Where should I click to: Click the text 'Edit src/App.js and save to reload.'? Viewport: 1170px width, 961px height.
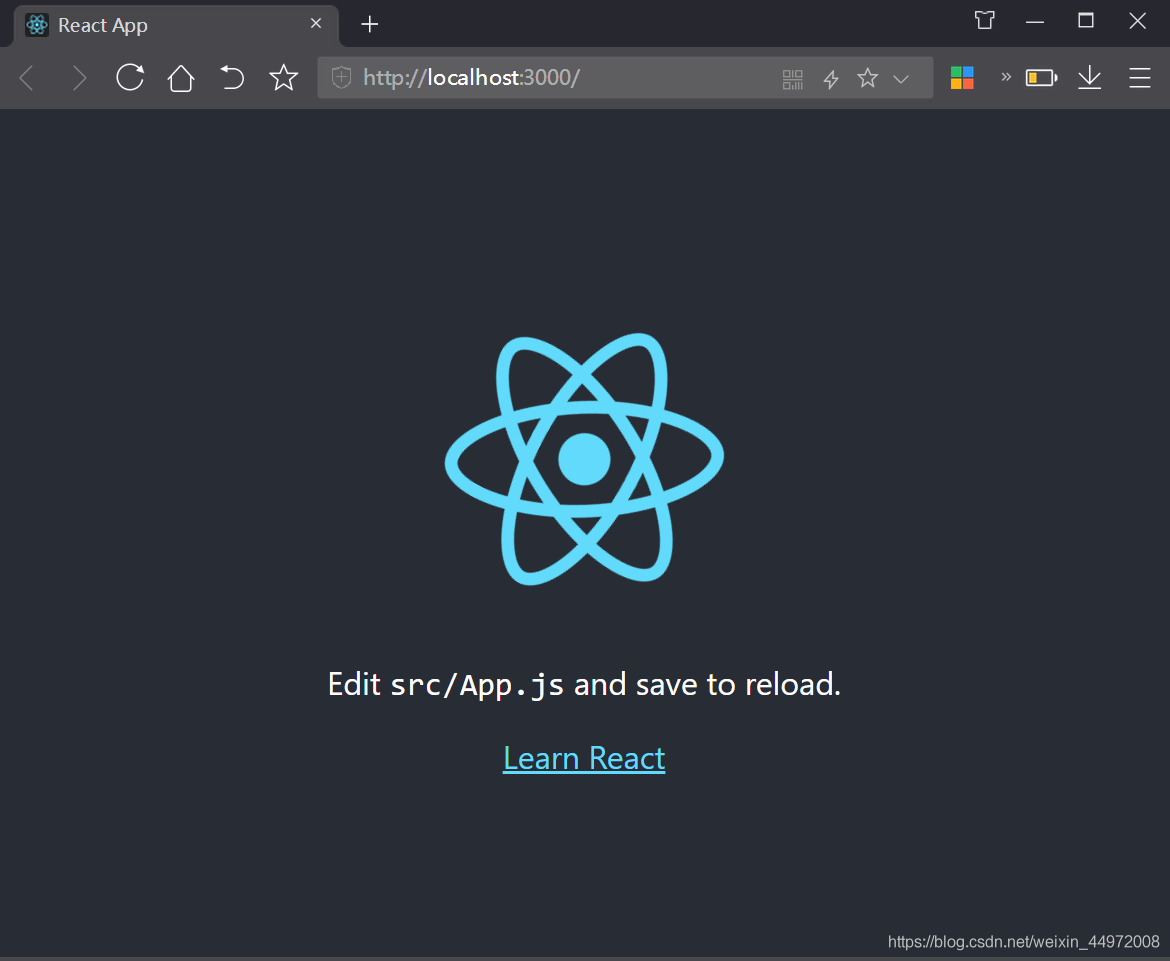(584, 684)
